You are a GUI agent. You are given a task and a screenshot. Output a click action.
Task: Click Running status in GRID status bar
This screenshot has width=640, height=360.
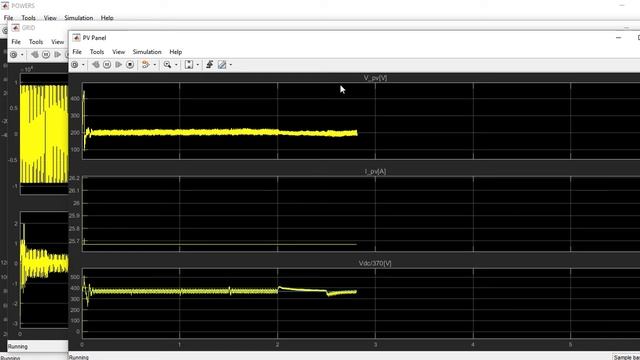[18, 347]
